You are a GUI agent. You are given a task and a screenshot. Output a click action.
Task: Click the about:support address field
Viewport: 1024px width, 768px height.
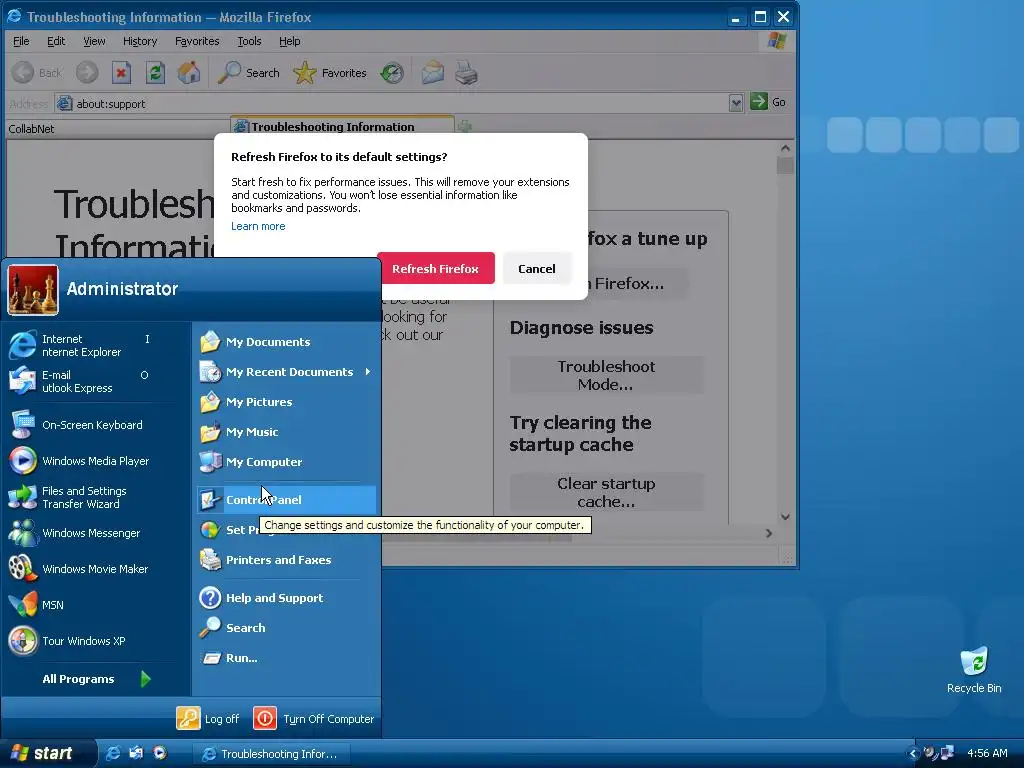tap(392, 103)
